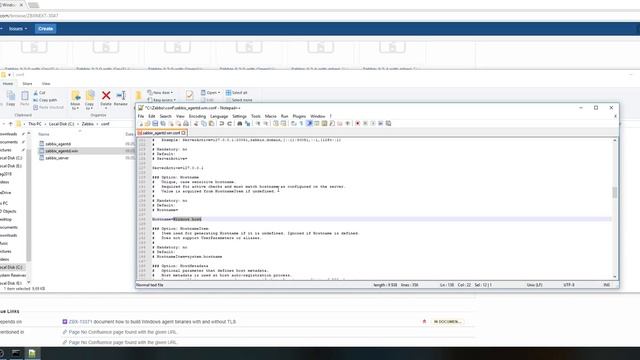This screenshot has width=640, height=360.
Task: Click the Replace icon in Notepad++ toolbar
Action: tap(248, 123)
